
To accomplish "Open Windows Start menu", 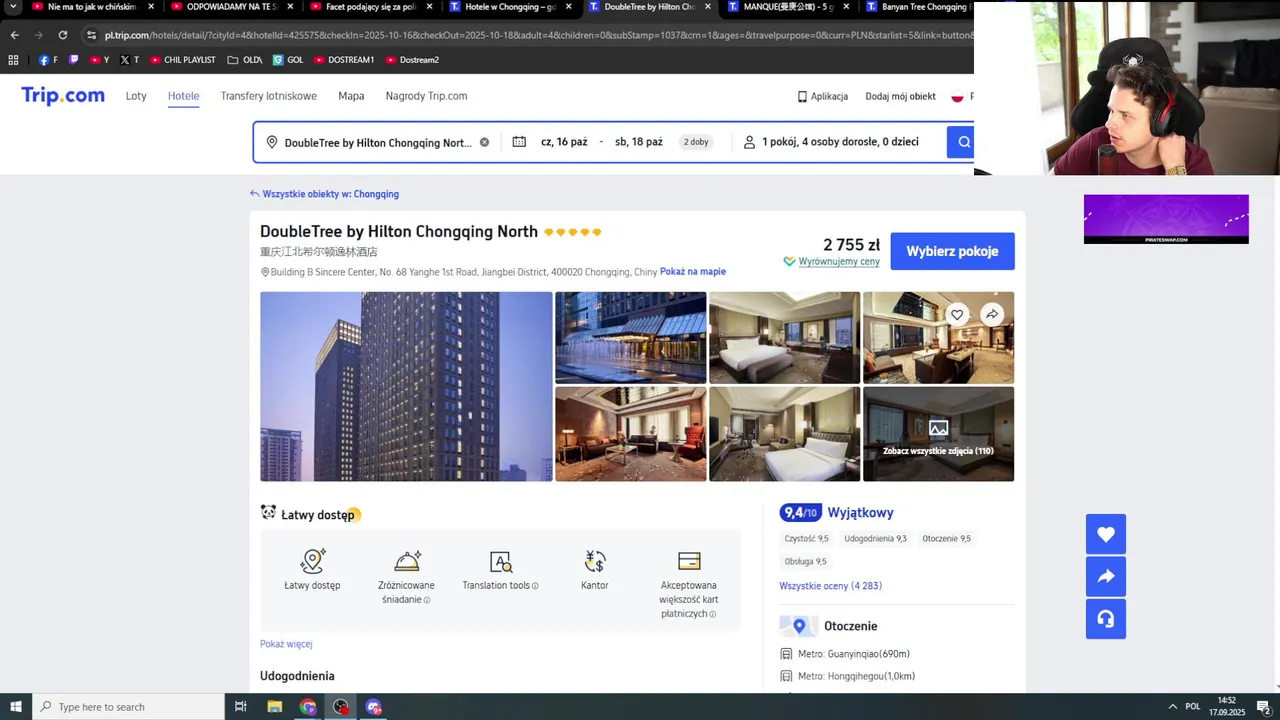I will click(16, 707).
